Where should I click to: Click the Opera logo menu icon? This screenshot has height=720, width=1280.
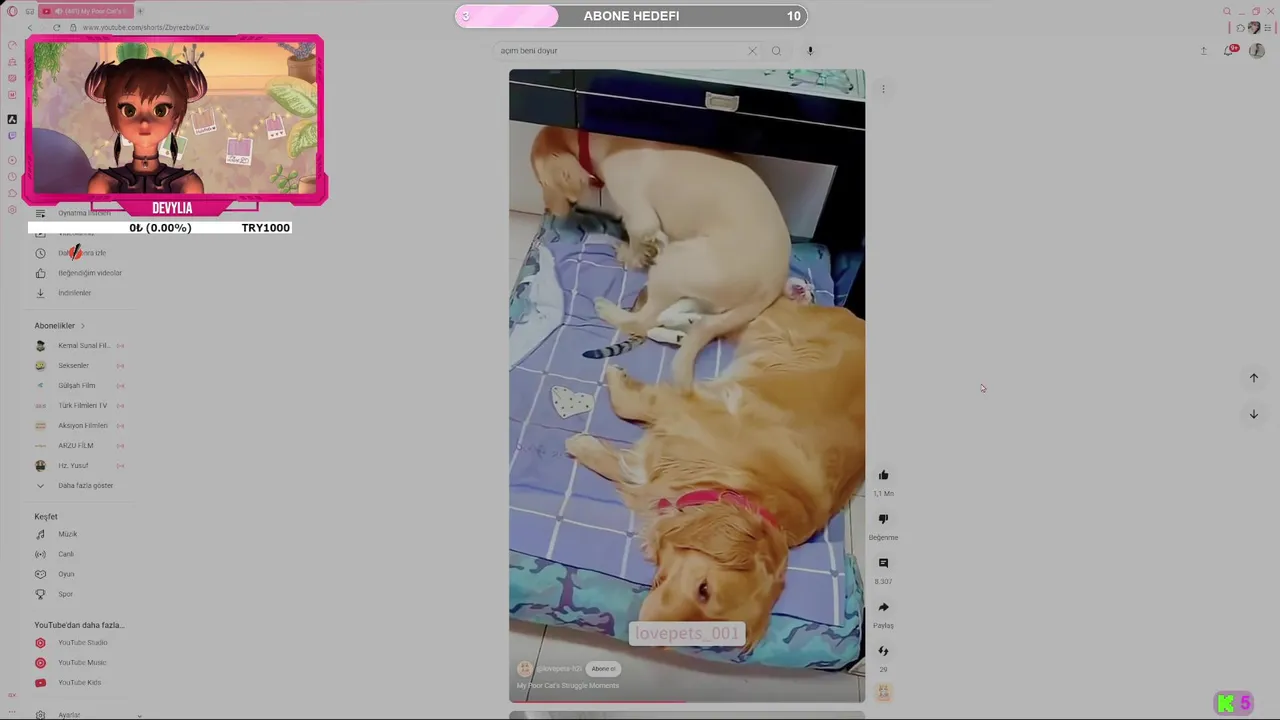tap(12, 11)
